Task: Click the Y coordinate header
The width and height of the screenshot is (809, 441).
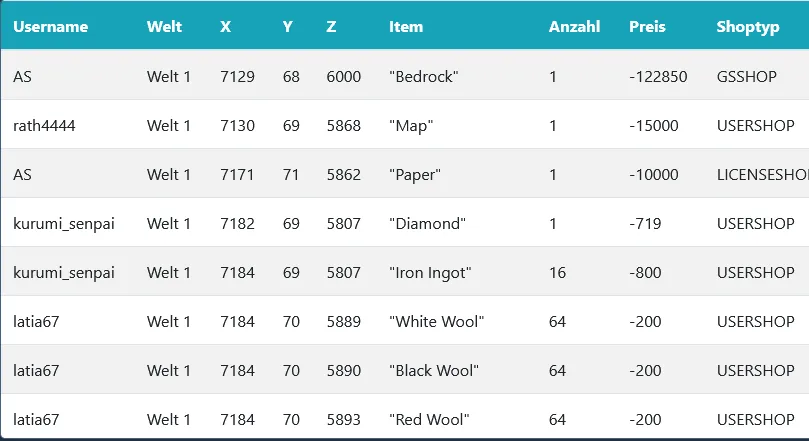Action: tap(288, 27)
